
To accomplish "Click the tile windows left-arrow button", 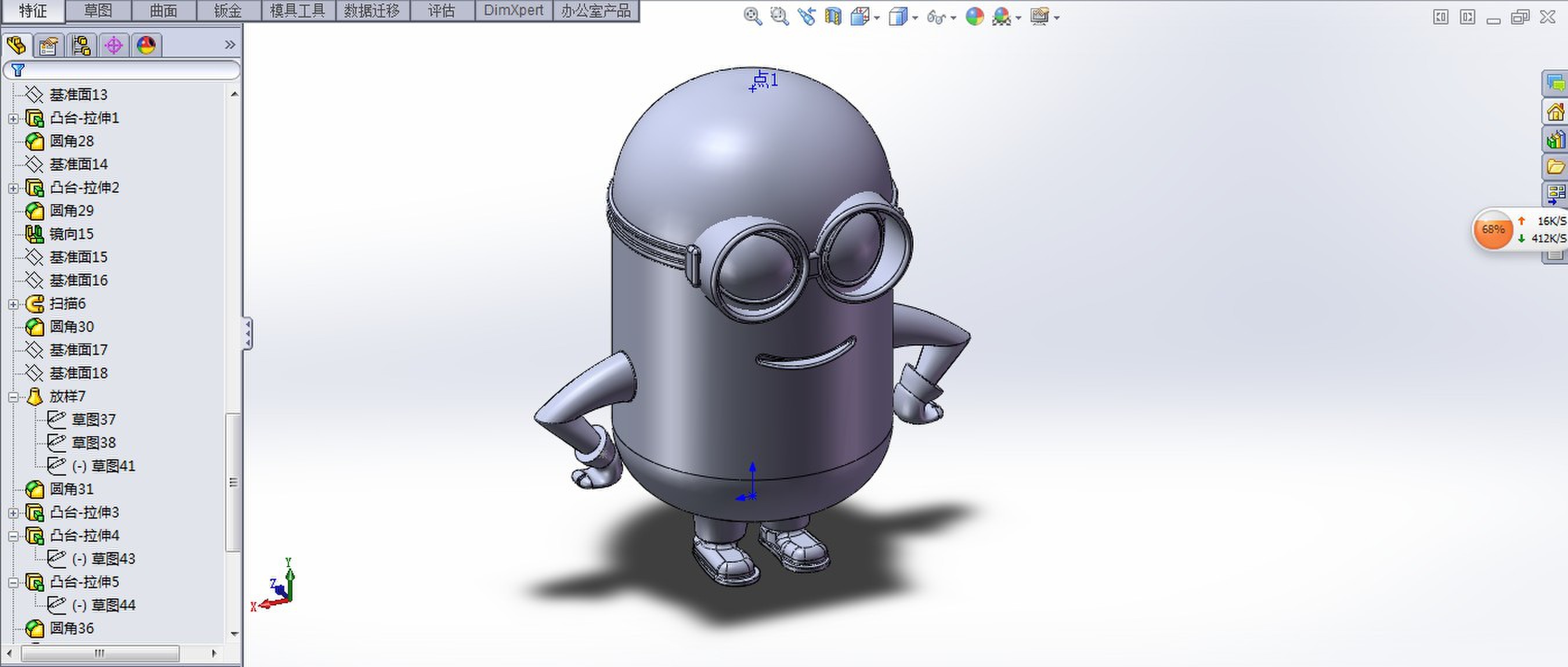I will pos(1441,17).
